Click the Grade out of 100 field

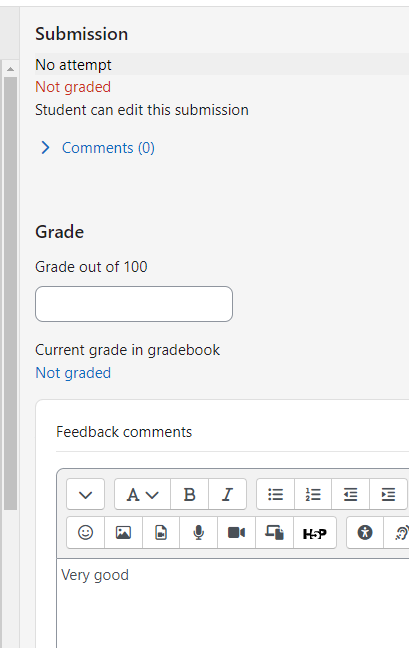134,304
